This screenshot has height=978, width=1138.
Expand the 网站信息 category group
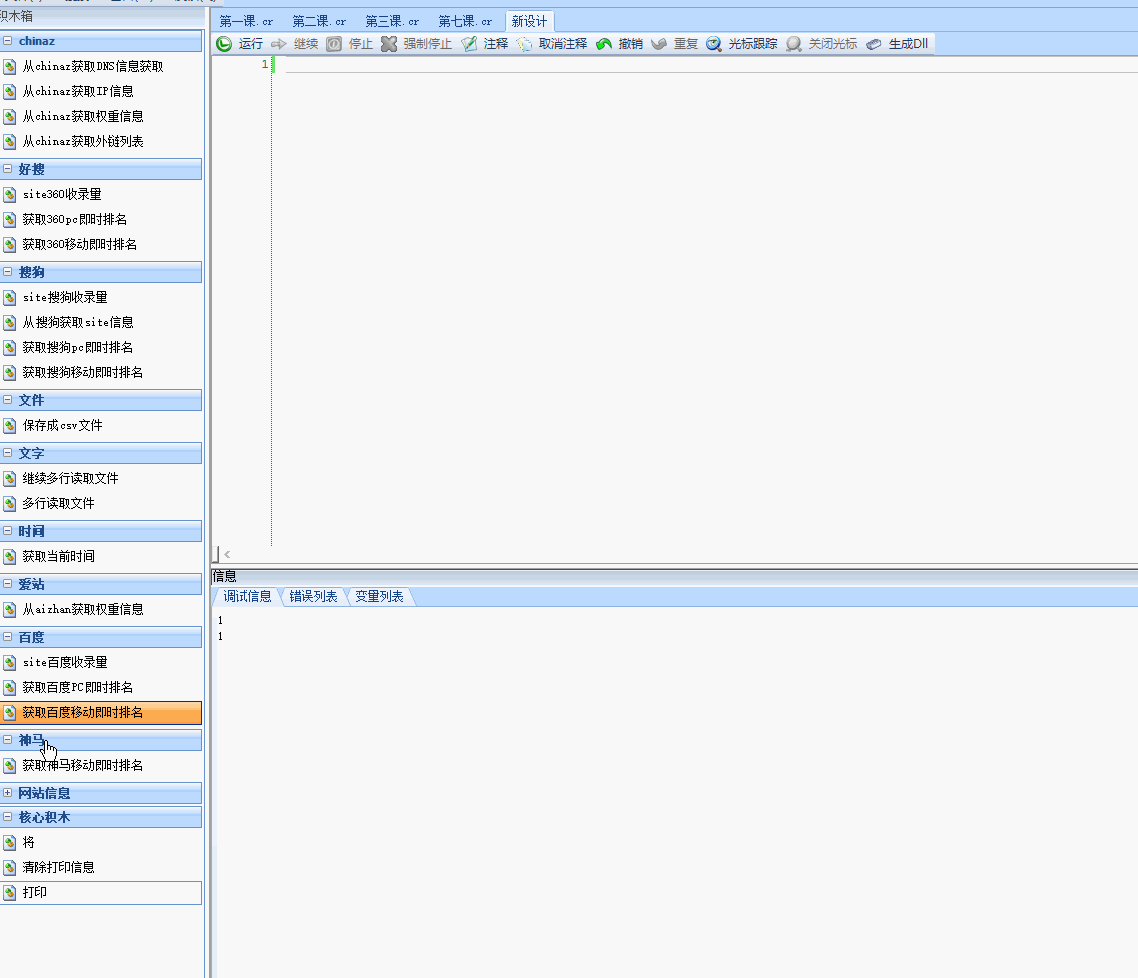[8, 793]
